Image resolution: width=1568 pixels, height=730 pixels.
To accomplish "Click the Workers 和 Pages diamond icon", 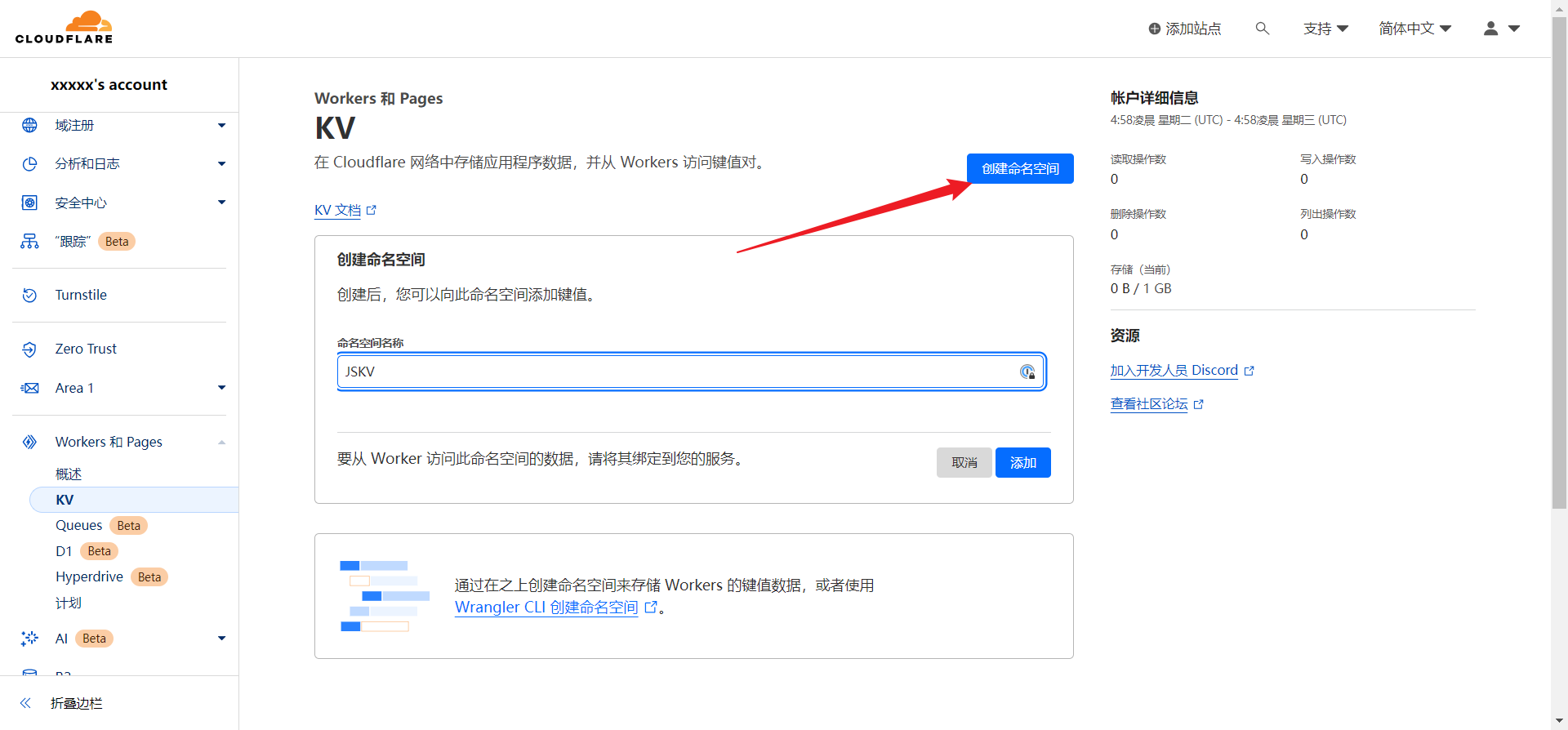I will pos(29,442).
